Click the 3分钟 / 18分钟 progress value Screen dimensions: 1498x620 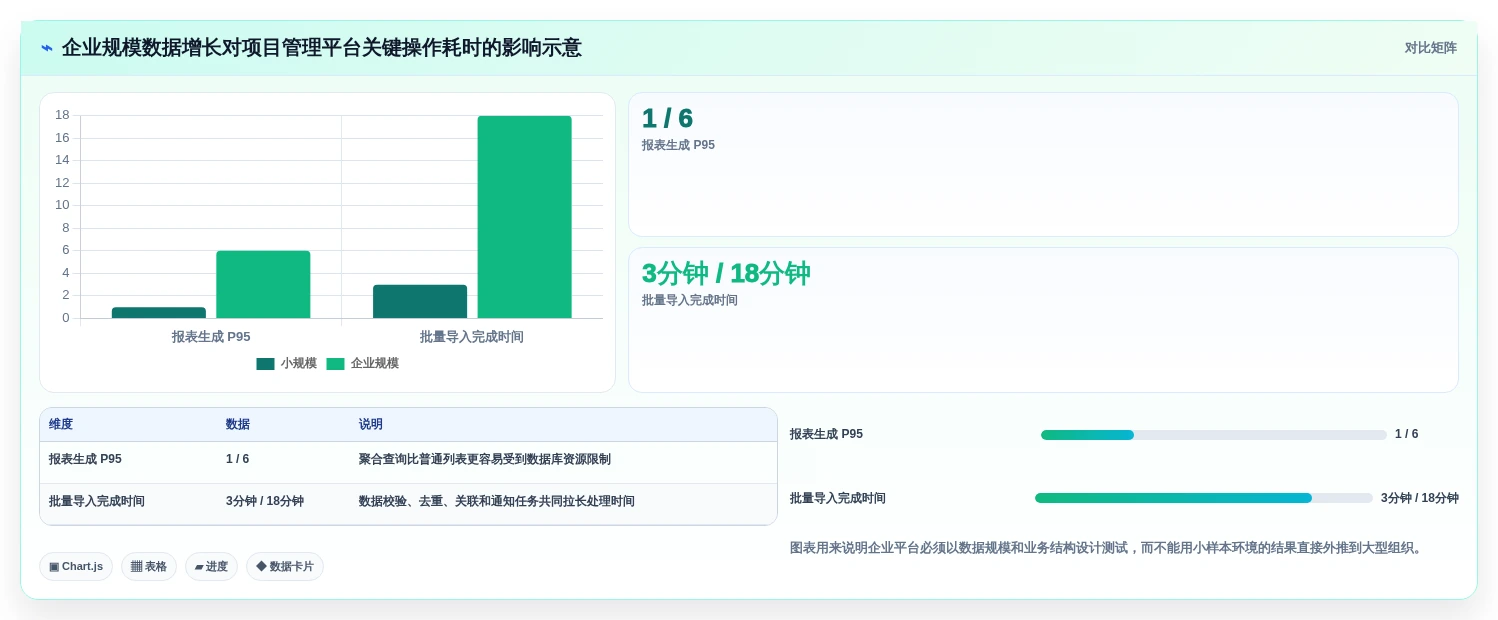pyautogui.click(x=1420, y=498)
